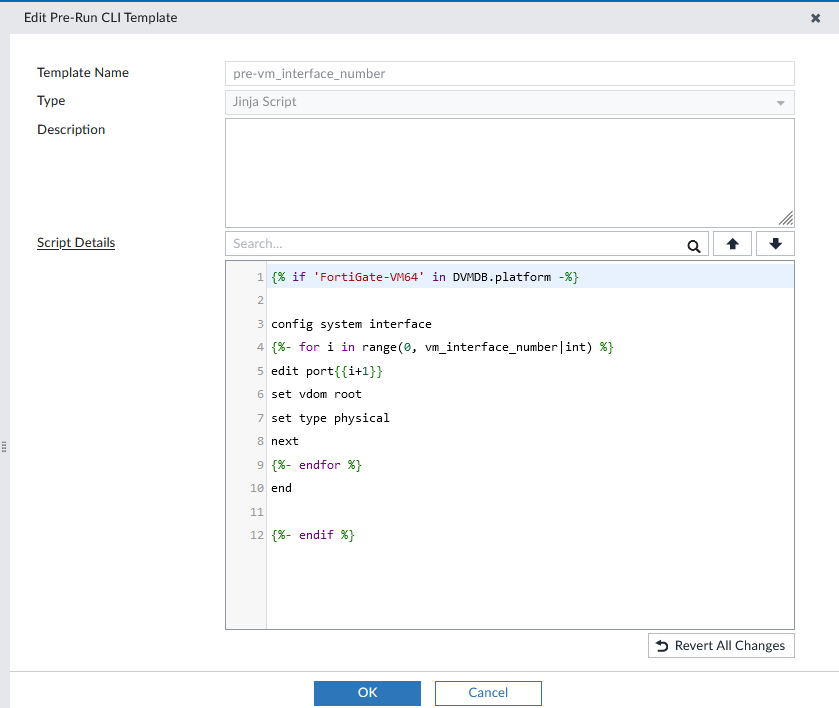Click the Cancel button
The width and height of the screenshot is (839, 708).
(487, 692)
